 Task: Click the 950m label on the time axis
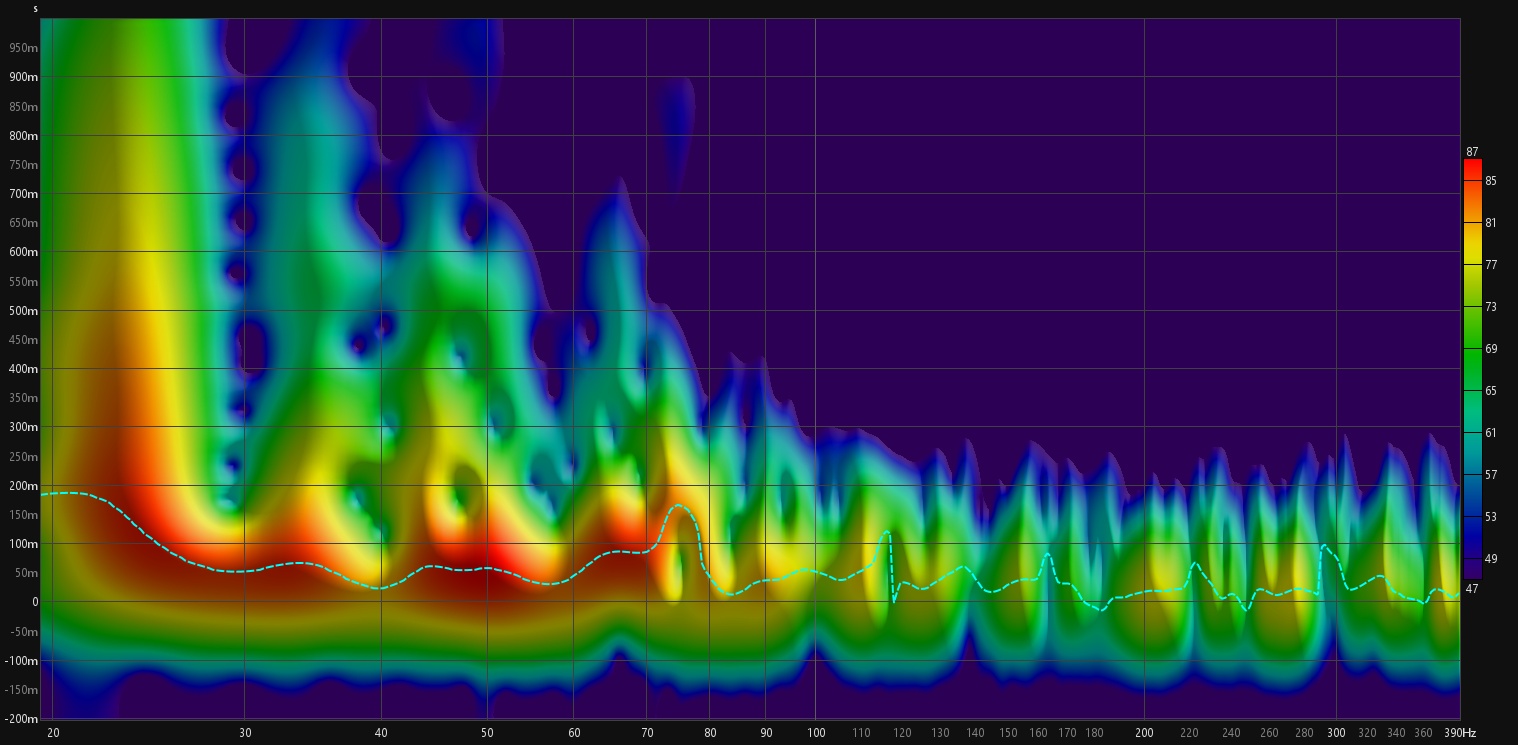pyautogui.click(x=23, y=47)
